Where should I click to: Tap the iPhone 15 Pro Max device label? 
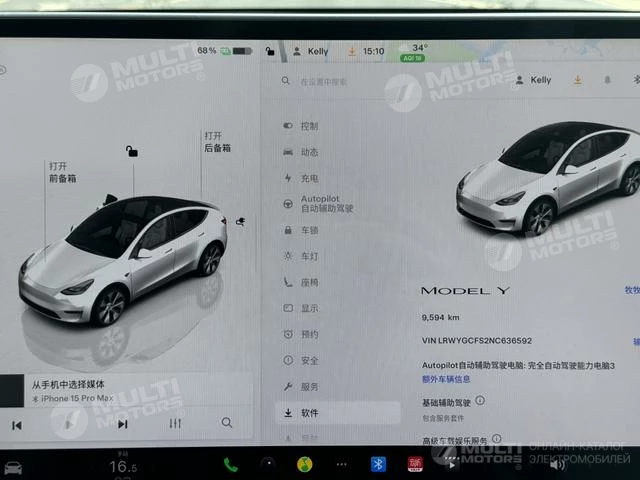point(73,398)
